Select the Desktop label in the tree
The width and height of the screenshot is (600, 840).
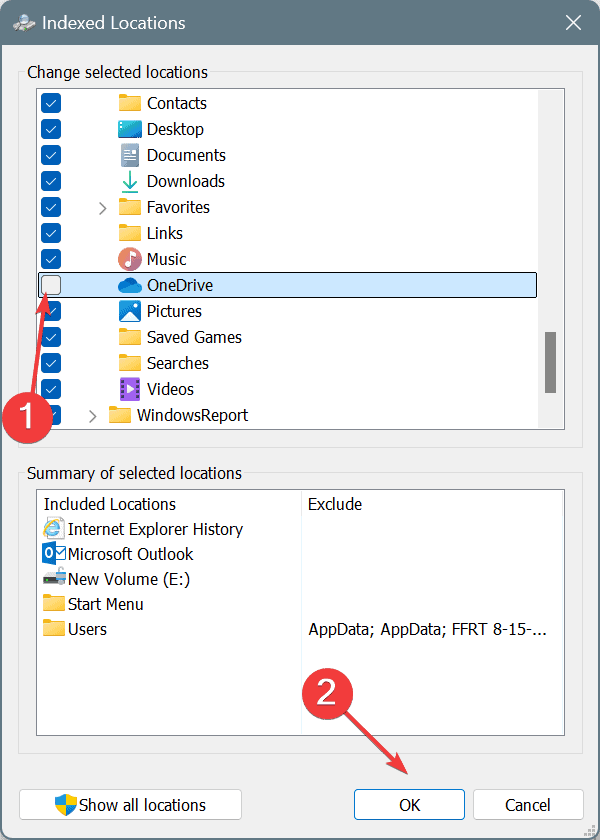(x=175, y=129)
